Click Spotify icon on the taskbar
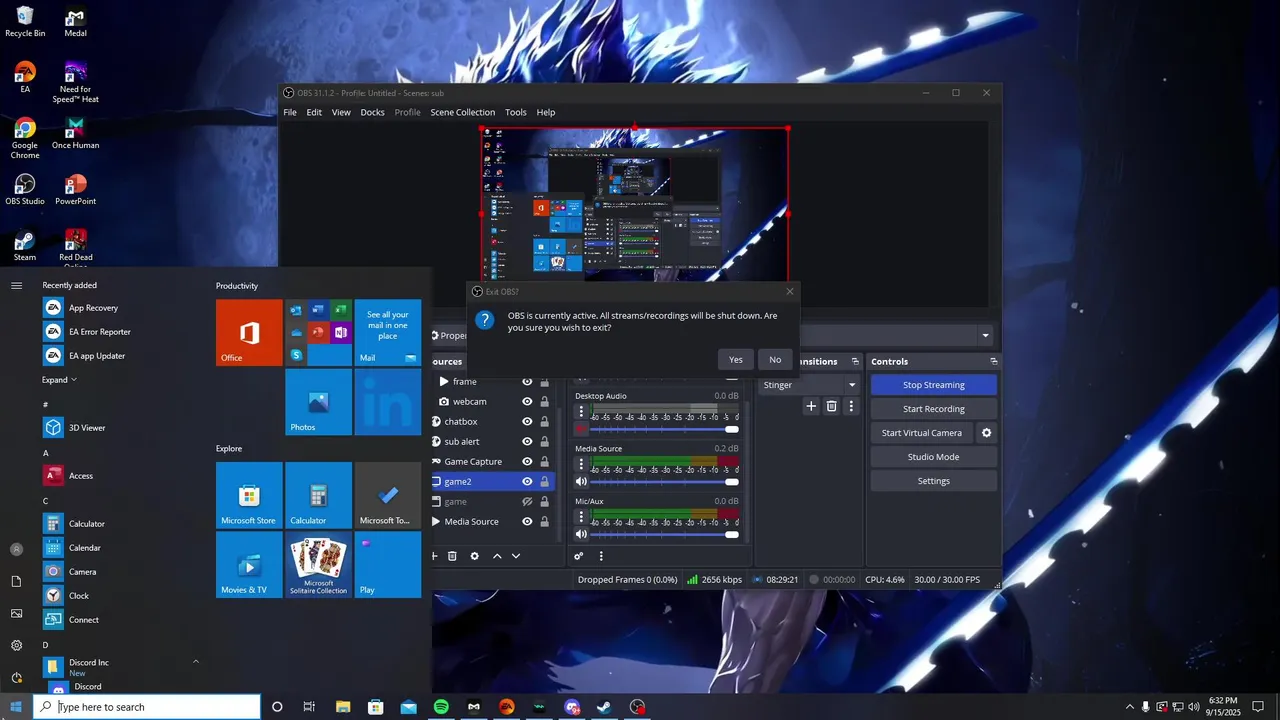Viewport: 1280px width, 720px height. coord(441,707)
